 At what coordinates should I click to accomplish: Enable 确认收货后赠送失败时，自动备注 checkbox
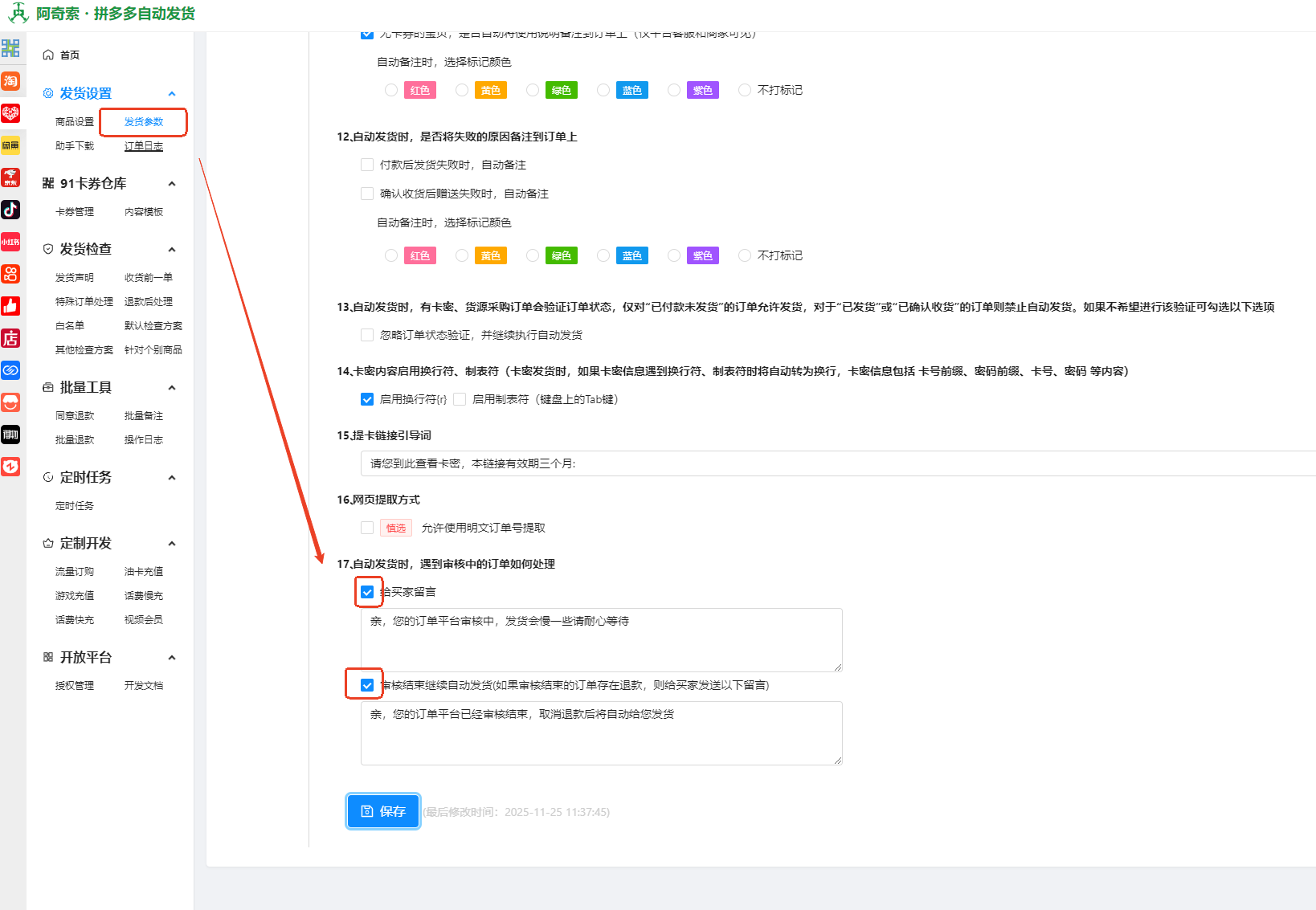click(x=367, y=194)
